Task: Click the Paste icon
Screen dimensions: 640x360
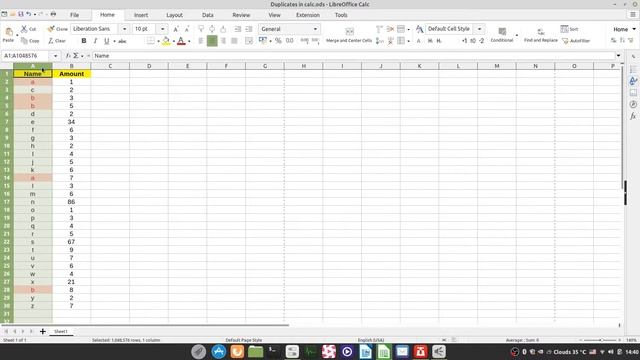Action: point(8,32)
